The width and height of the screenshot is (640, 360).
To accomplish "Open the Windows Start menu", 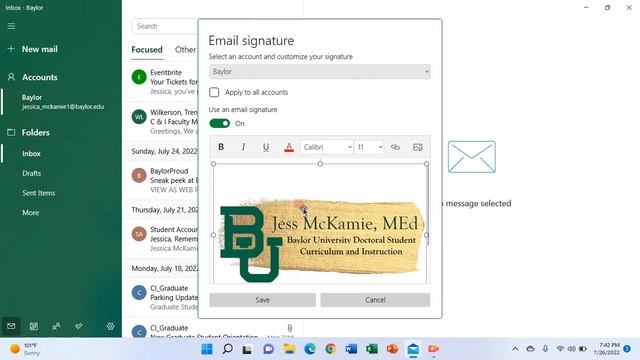I will pyautogui.click(x=207, y=349).
